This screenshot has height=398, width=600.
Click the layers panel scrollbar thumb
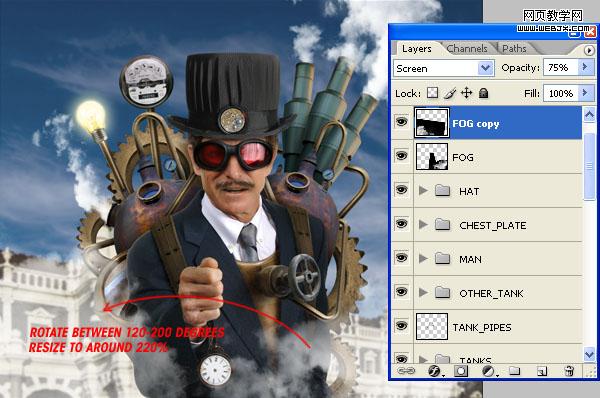tap(589, 166)
